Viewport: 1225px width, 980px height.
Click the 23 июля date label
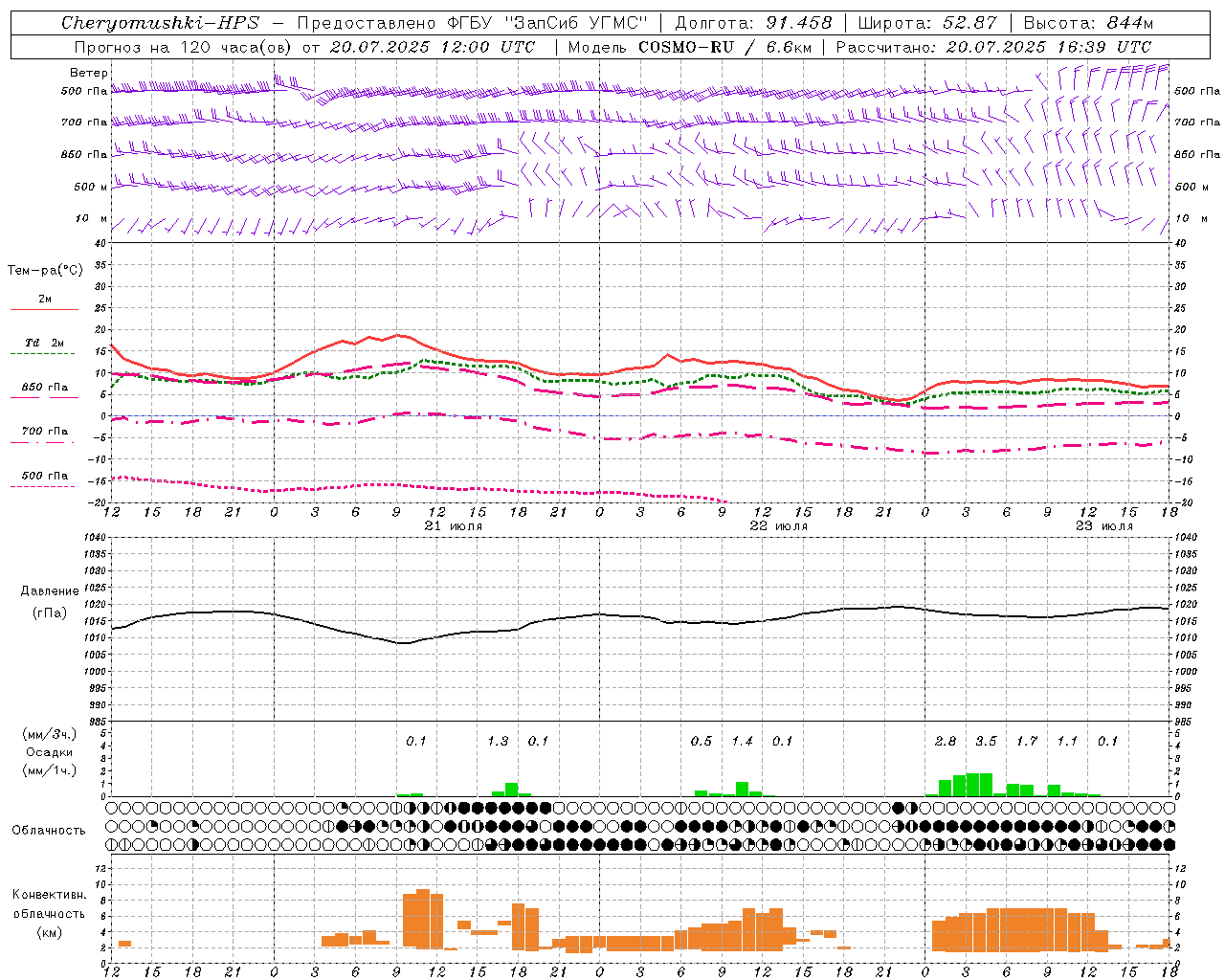1104,526
